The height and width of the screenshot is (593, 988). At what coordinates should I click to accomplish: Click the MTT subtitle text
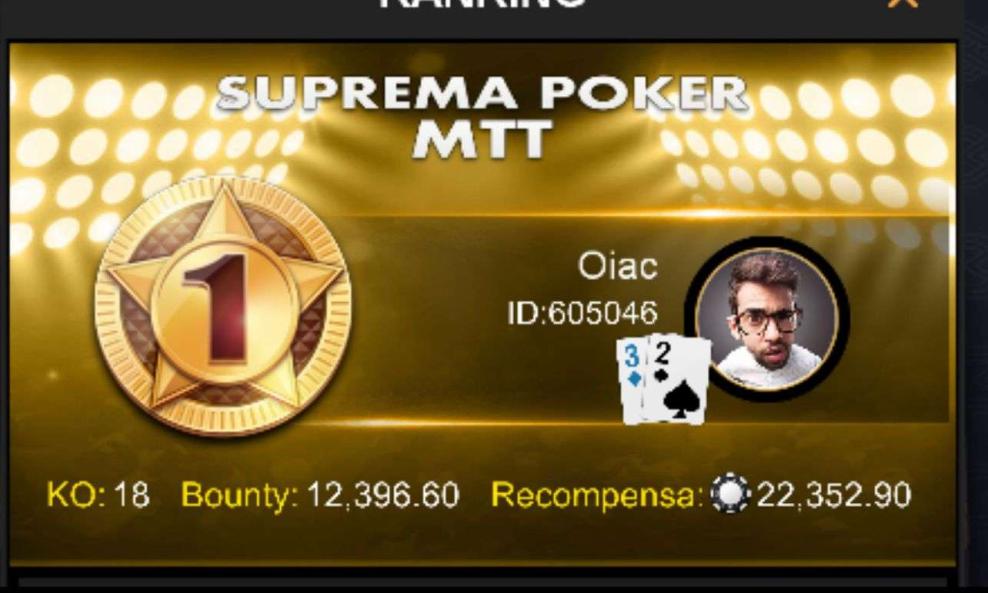[483, 139]
